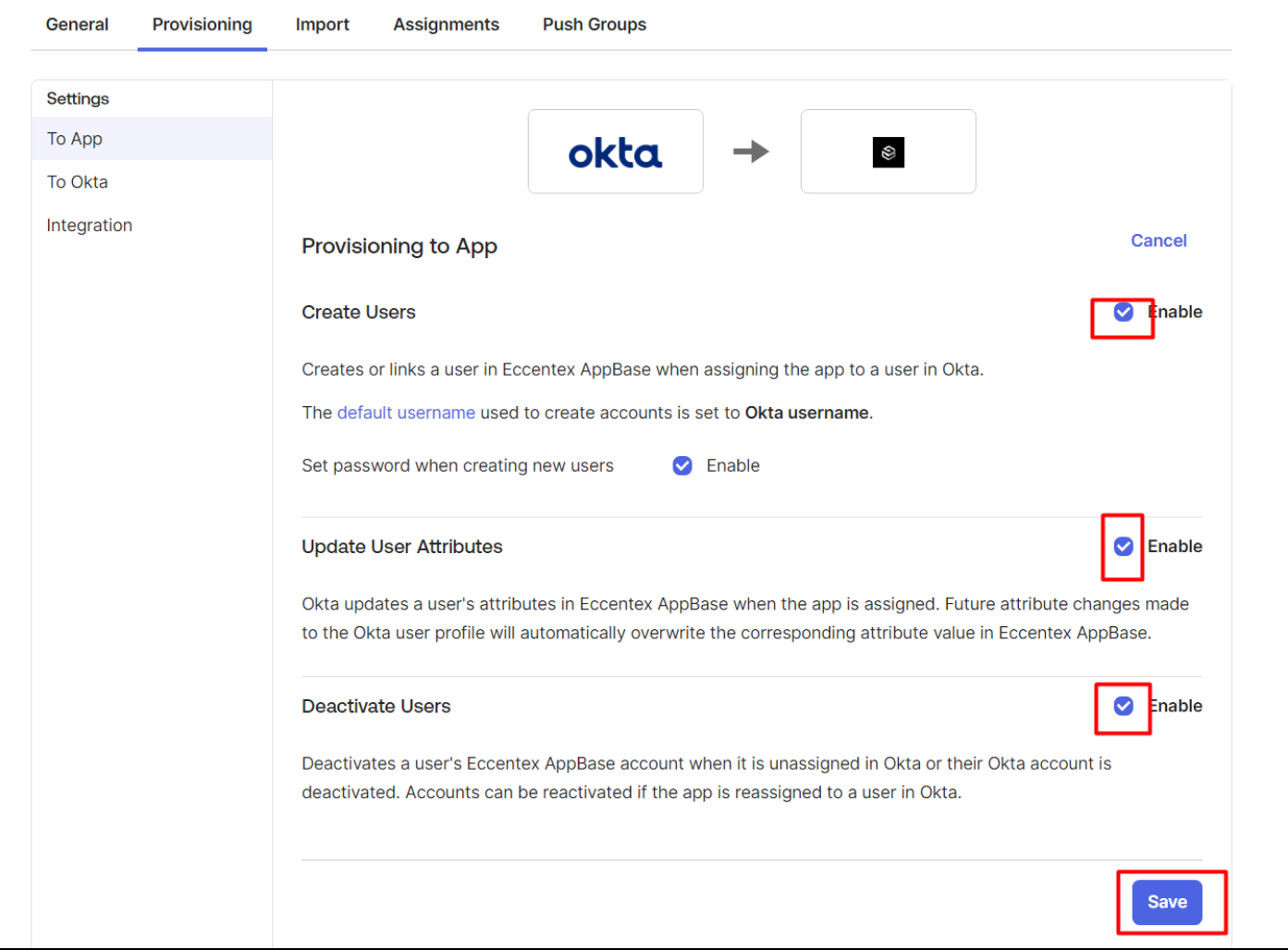
Task: Toggle the Update User Attributes Enable checkbox
Action: click(x=1123, y=547)
